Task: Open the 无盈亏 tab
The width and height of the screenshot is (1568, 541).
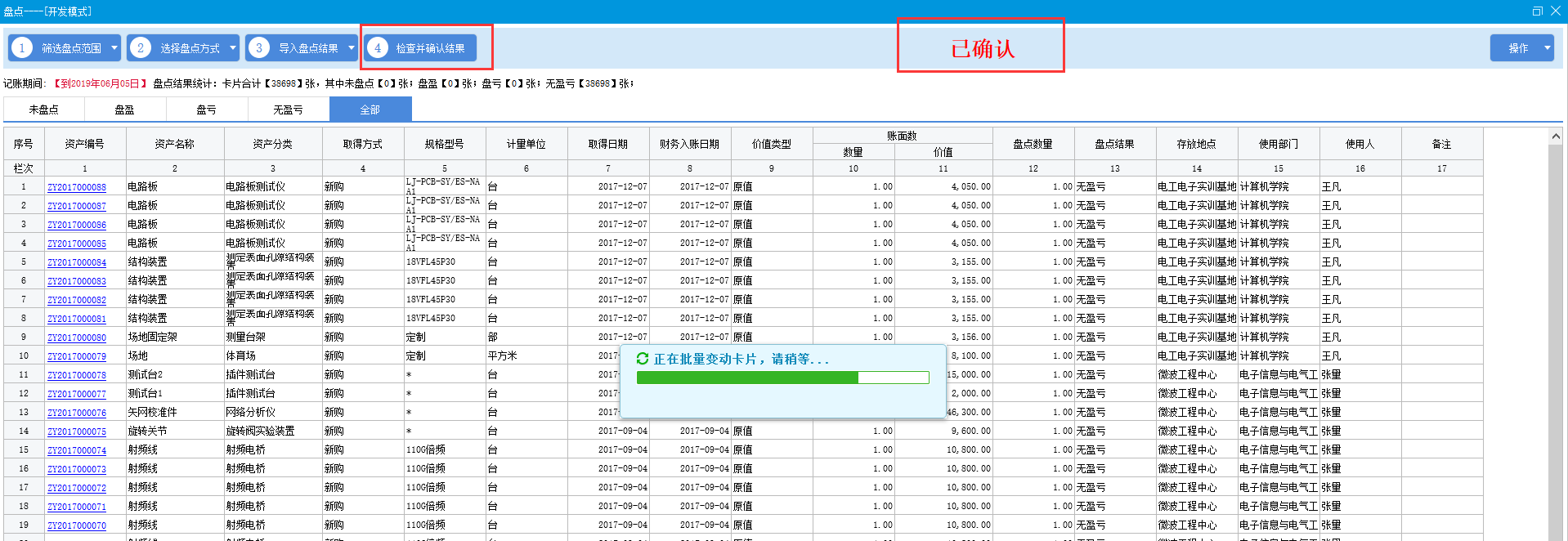Action: 288,110
